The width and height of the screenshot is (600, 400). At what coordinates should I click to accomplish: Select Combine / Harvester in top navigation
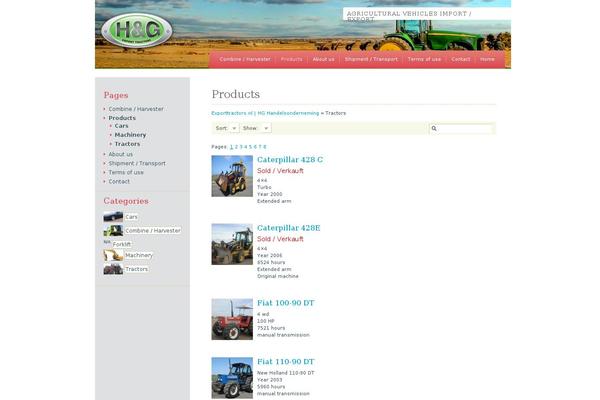pos(245,59)
